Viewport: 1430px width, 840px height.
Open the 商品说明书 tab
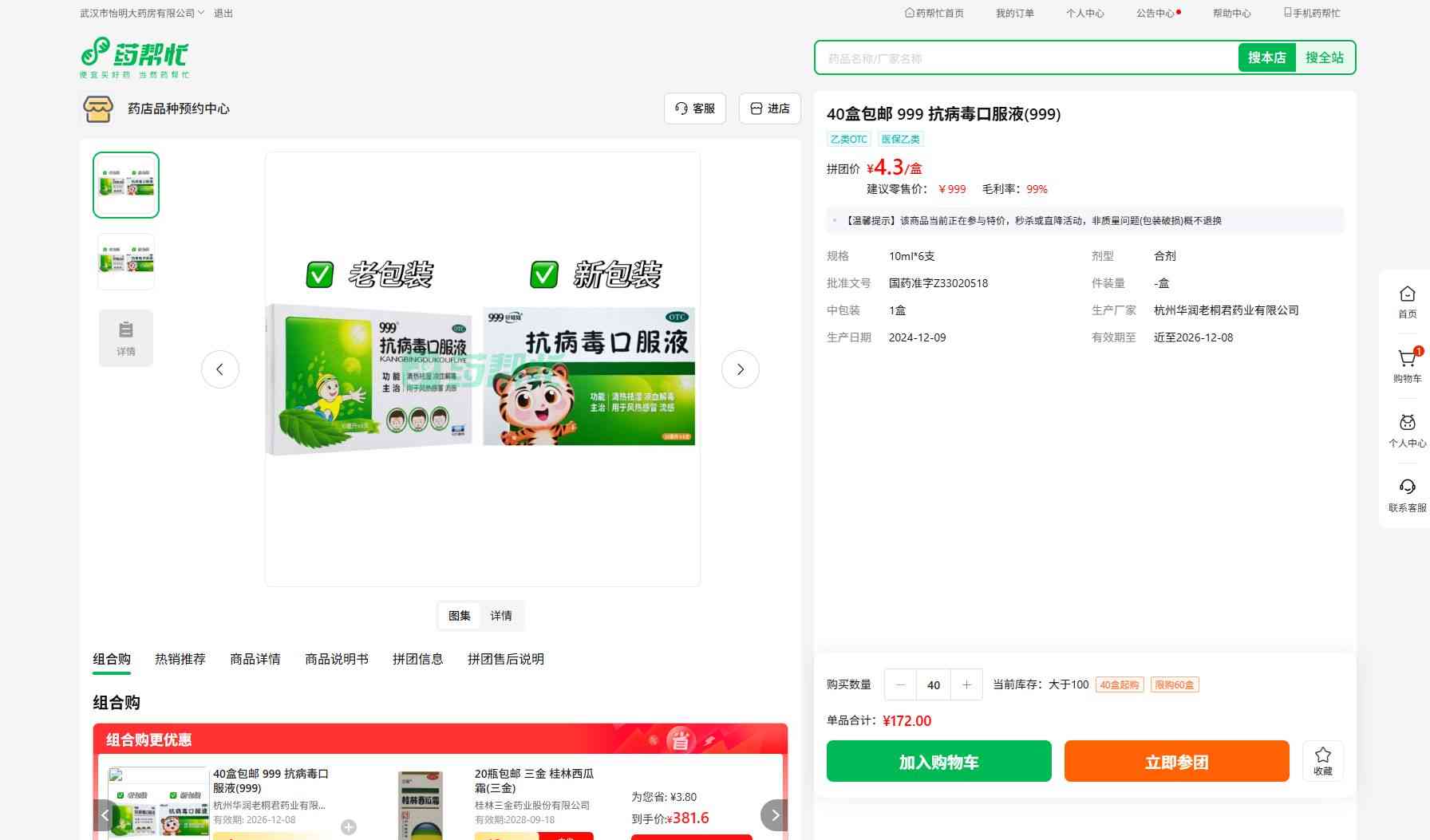(337, 659)
